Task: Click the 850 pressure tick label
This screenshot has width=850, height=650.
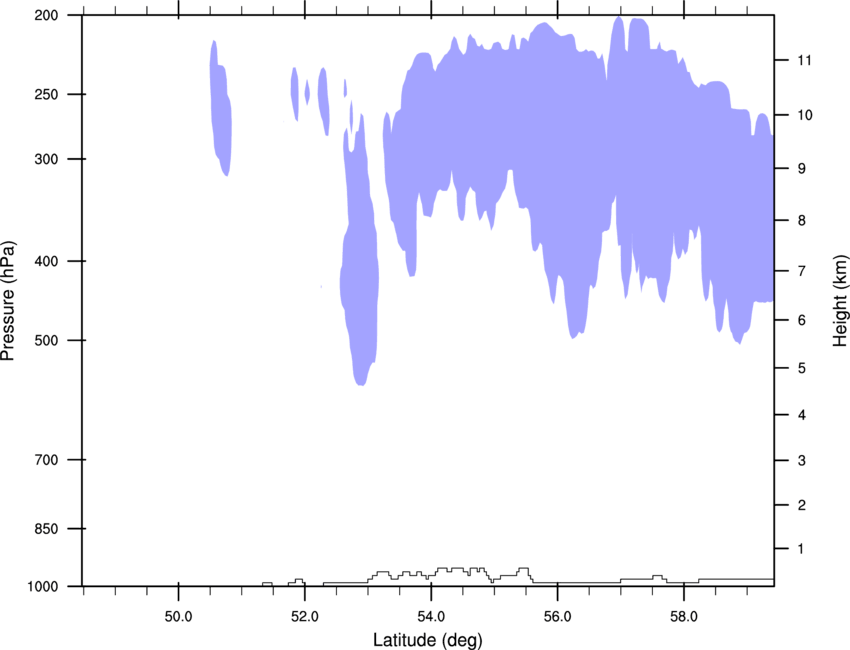Action: [x=46, y=529]
